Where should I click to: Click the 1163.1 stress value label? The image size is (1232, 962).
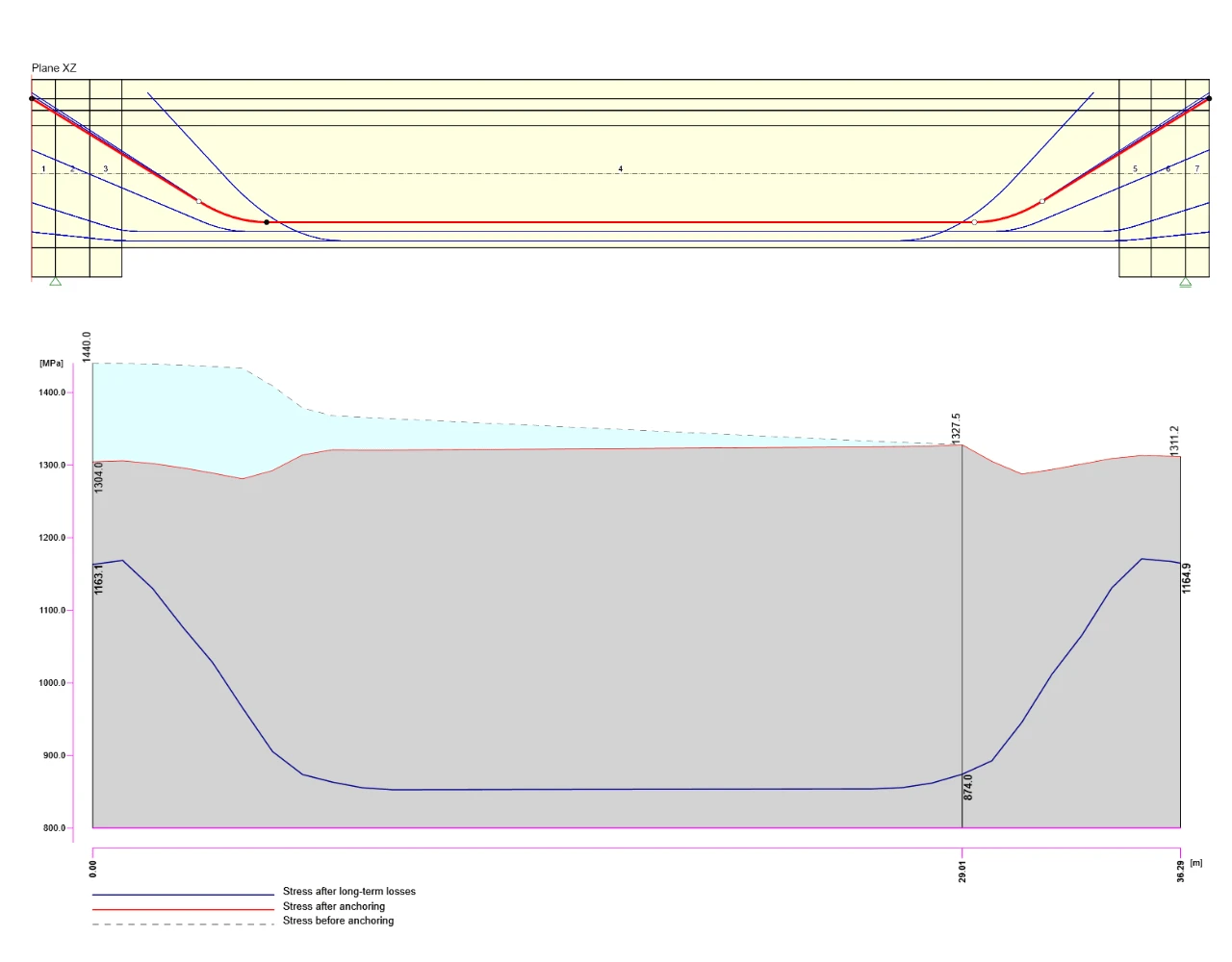click(99, 579)
